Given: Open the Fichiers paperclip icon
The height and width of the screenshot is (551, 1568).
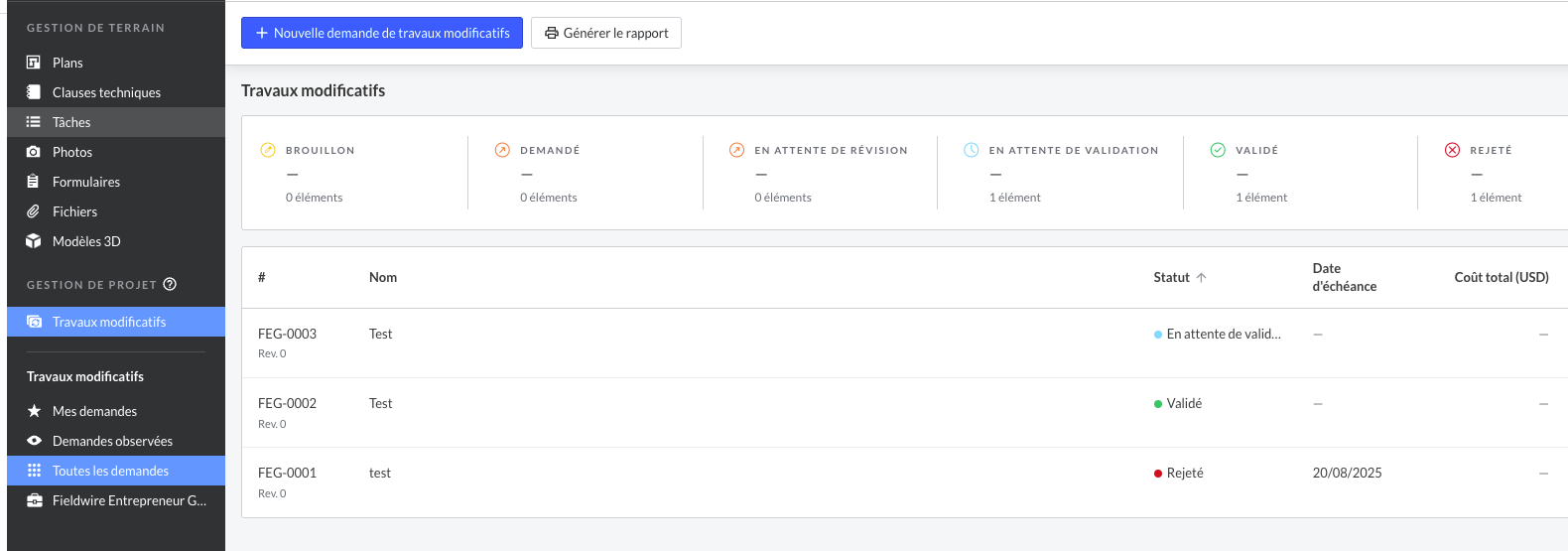Looking at the screenshot, I should [x=34, y=211].
